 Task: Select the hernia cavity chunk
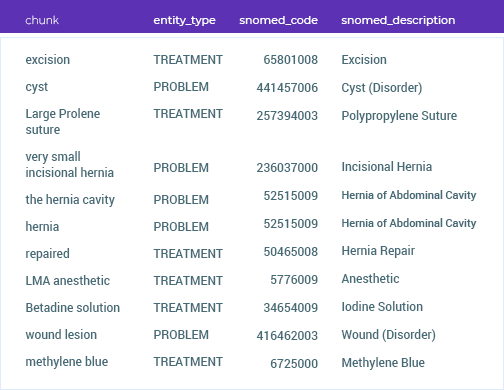point(70,200)
